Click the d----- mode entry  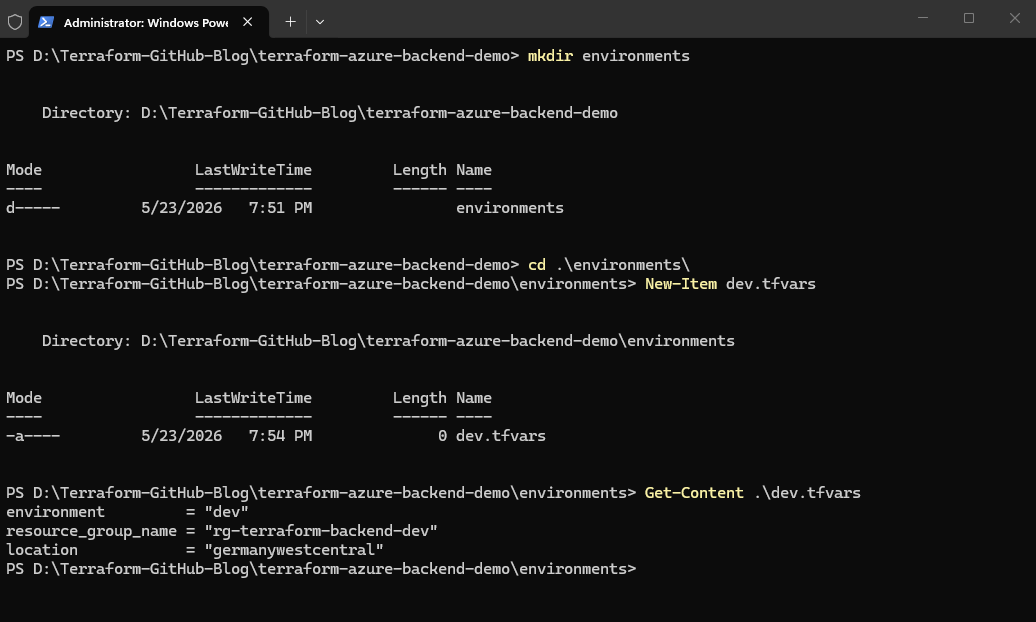pos(33,208)
